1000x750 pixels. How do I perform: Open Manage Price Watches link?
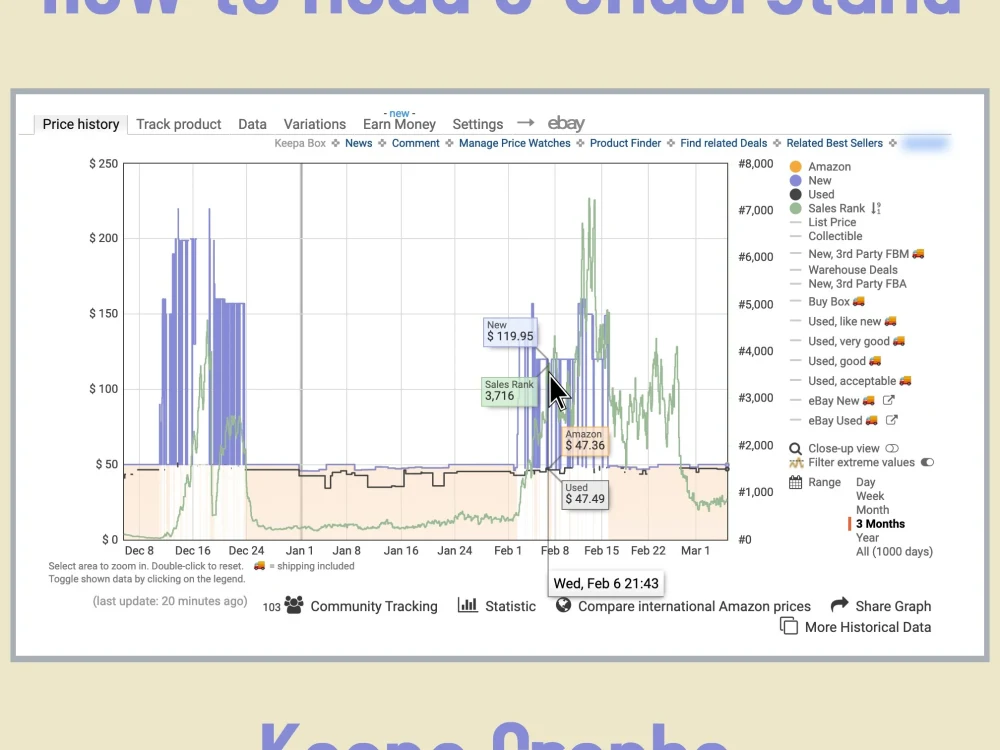(515, 143)
